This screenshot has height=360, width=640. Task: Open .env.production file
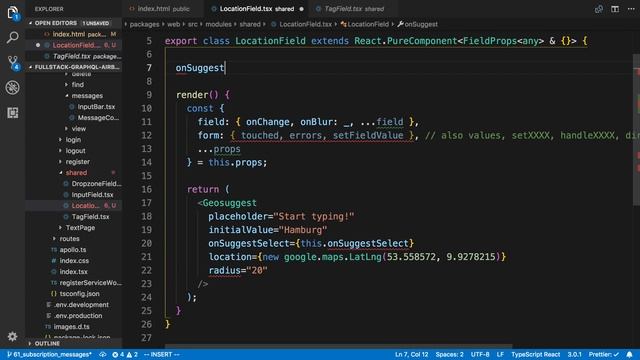(78, 316)
